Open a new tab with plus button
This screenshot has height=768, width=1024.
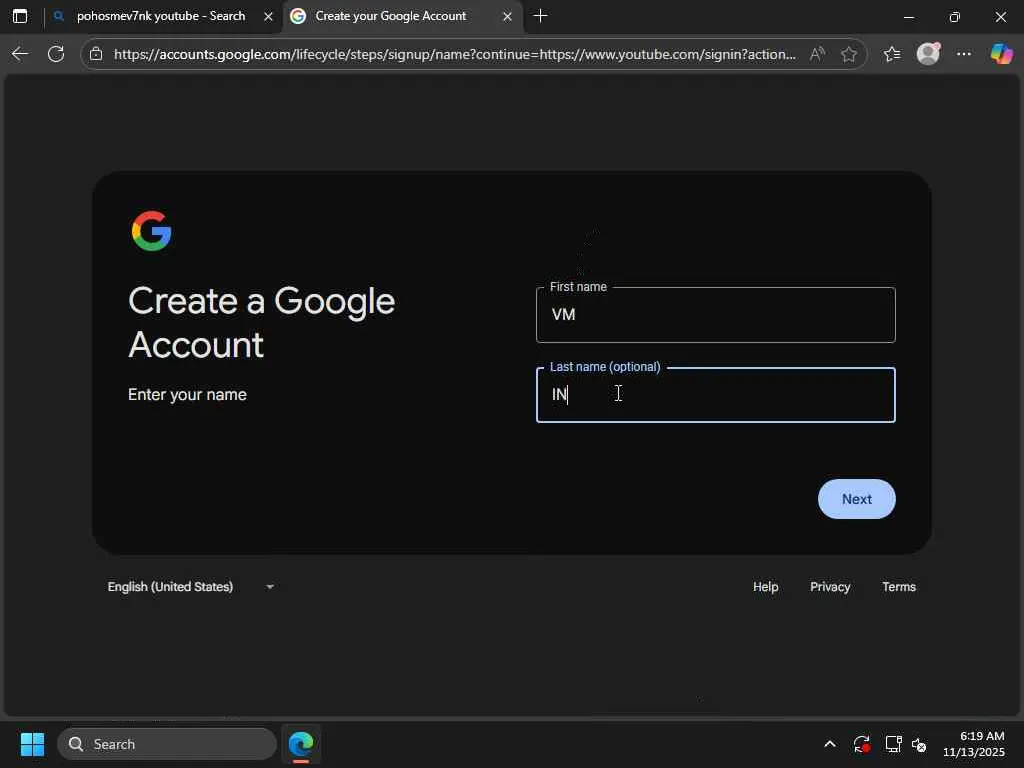(540, 16)
